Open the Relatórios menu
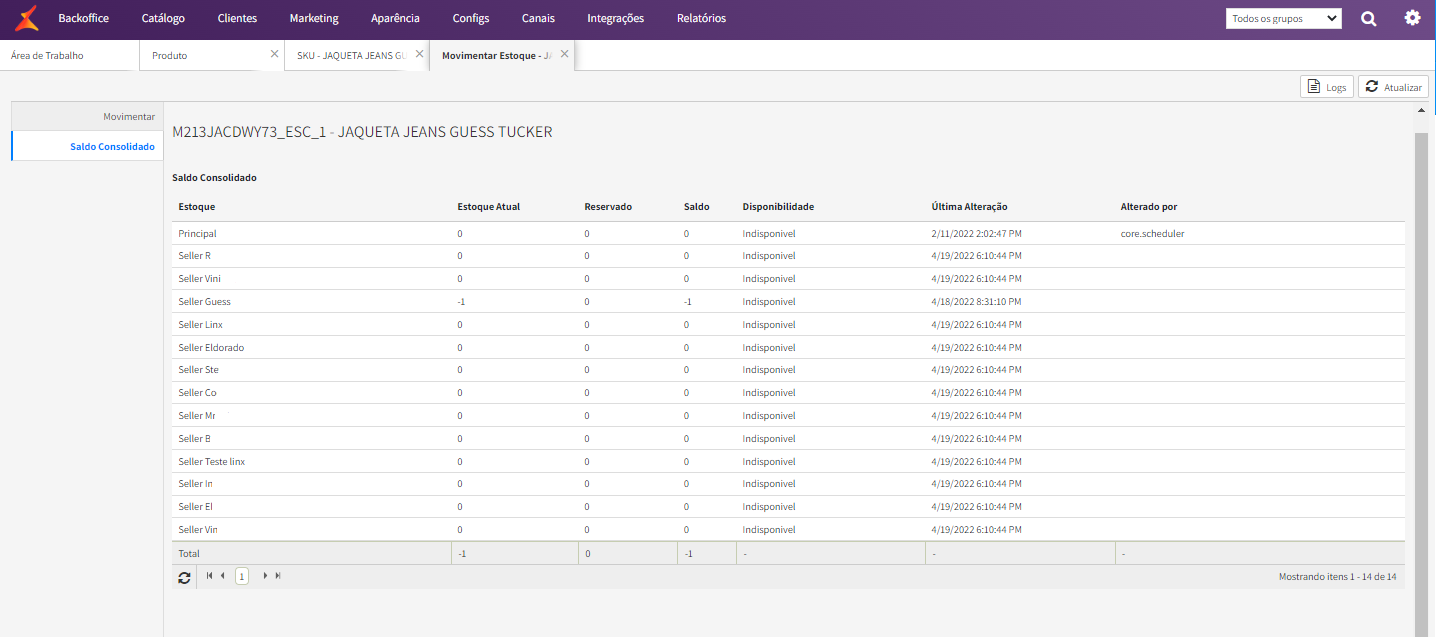Image resolution: width=1436 pixels, height=637 pixels. tap(702, 18)
